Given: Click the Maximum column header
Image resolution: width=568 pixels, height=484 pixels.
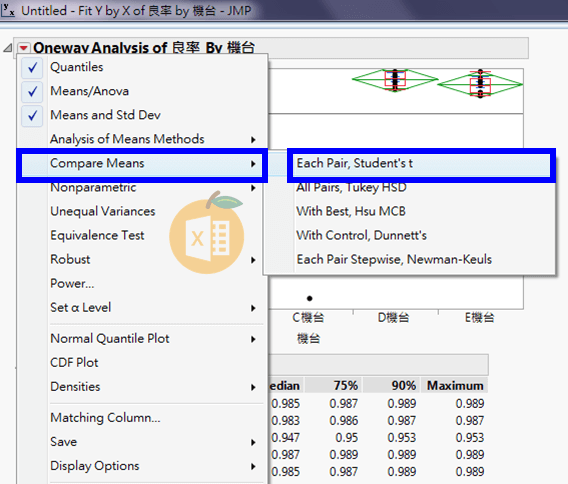Looking at the screenshot, I should point(455,385).
